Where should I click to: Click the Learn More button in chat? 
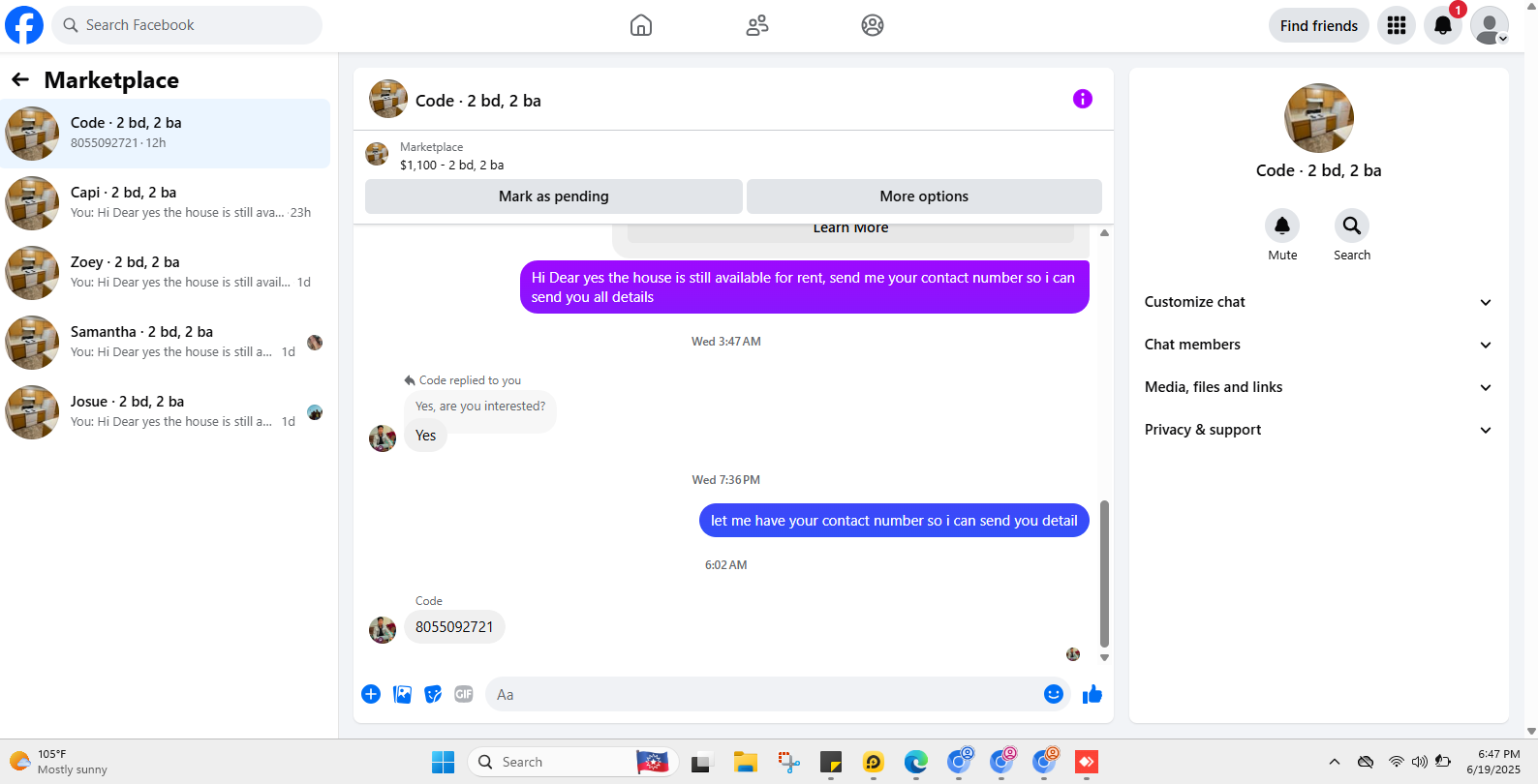pyautogui.click(x=850, y=231)
